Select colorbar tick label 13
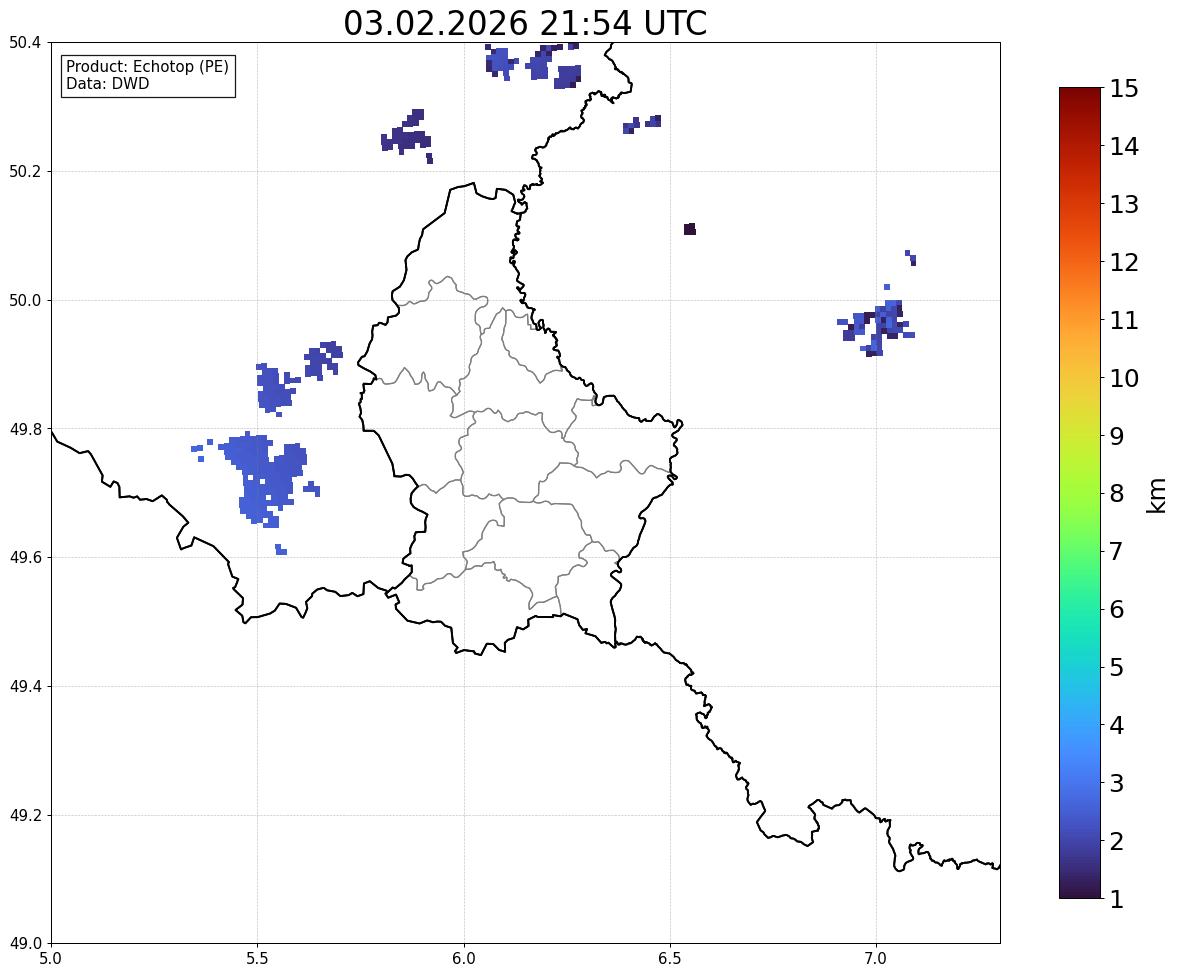Image resolution: width=1178 pixels, height=976 pixels. click(1124, 204)
